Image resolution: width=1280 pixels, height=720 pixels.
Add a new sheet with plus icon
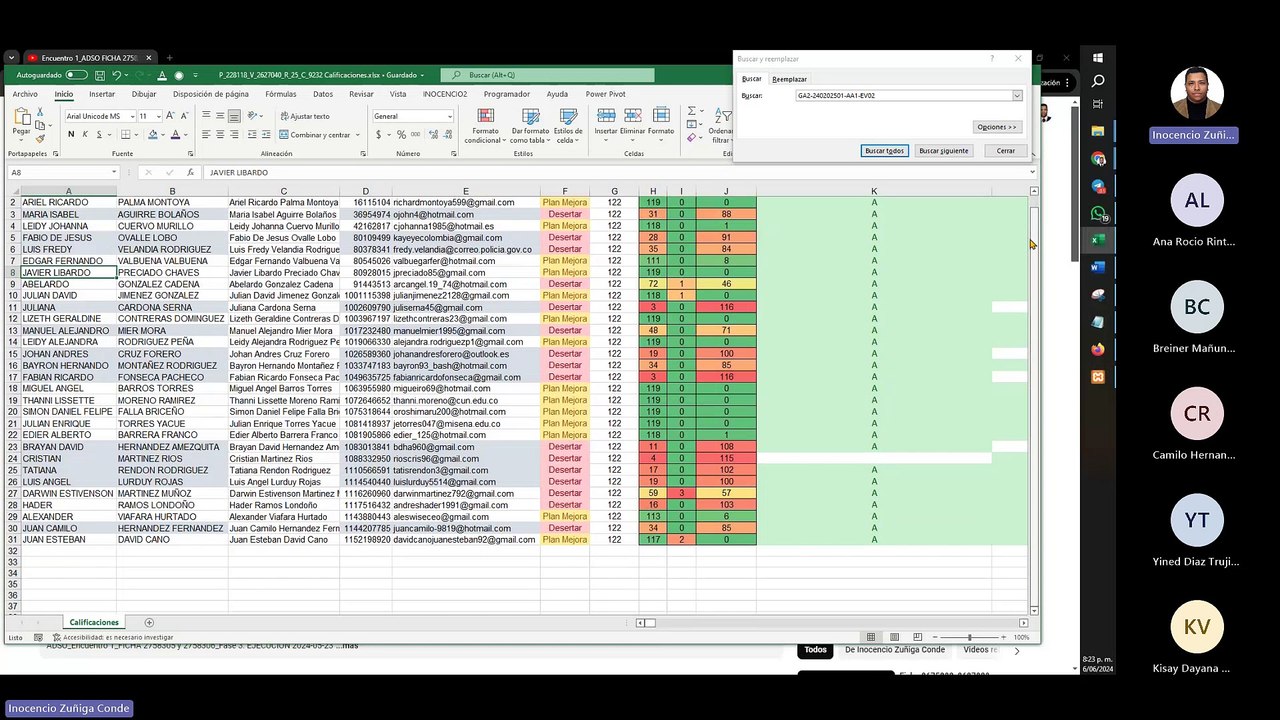click(x=149, y=623)
